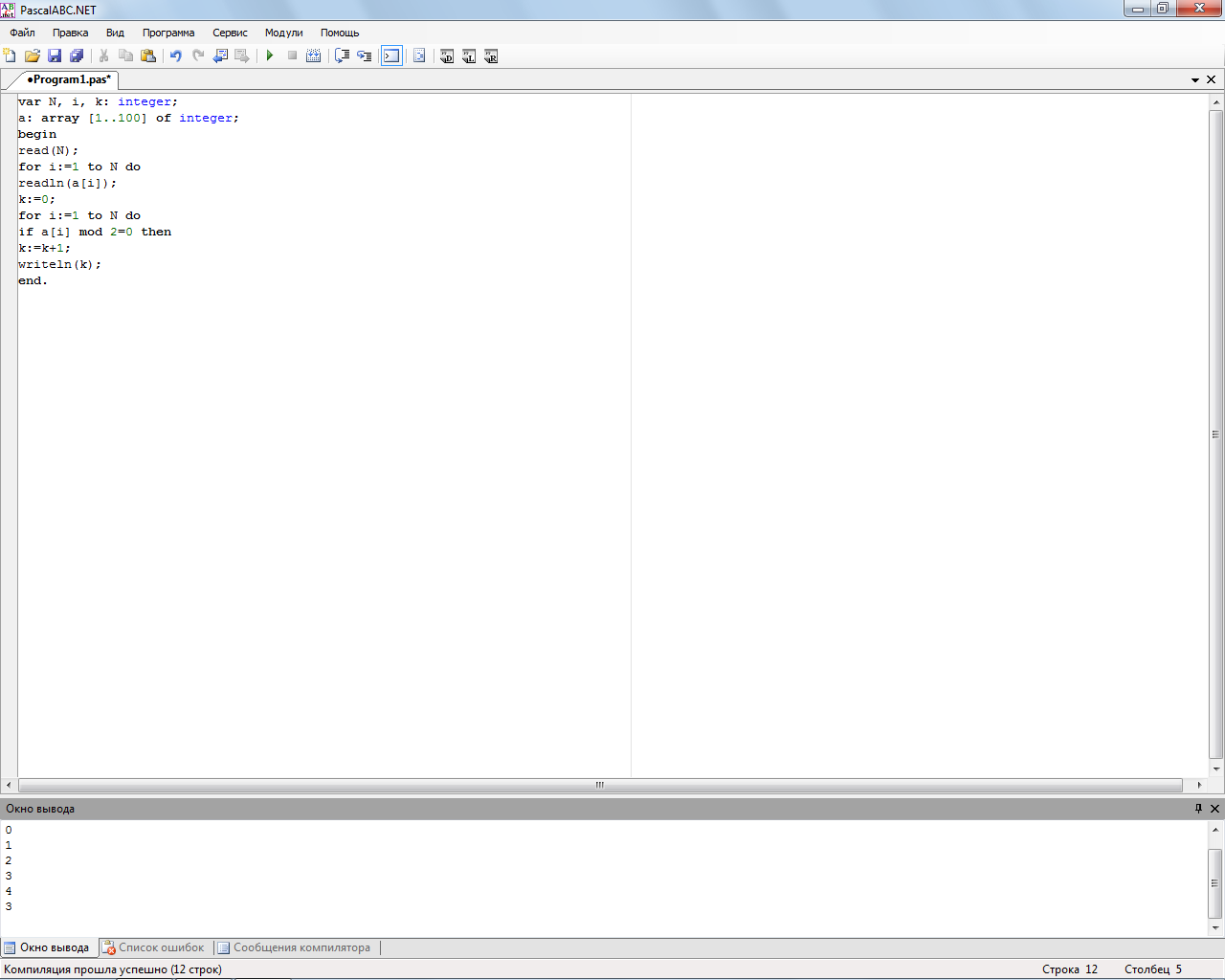The height and width of the screenshot is (980, 1225).
Task: Close the Окно вывода panel
Action: click(1215, 809)
